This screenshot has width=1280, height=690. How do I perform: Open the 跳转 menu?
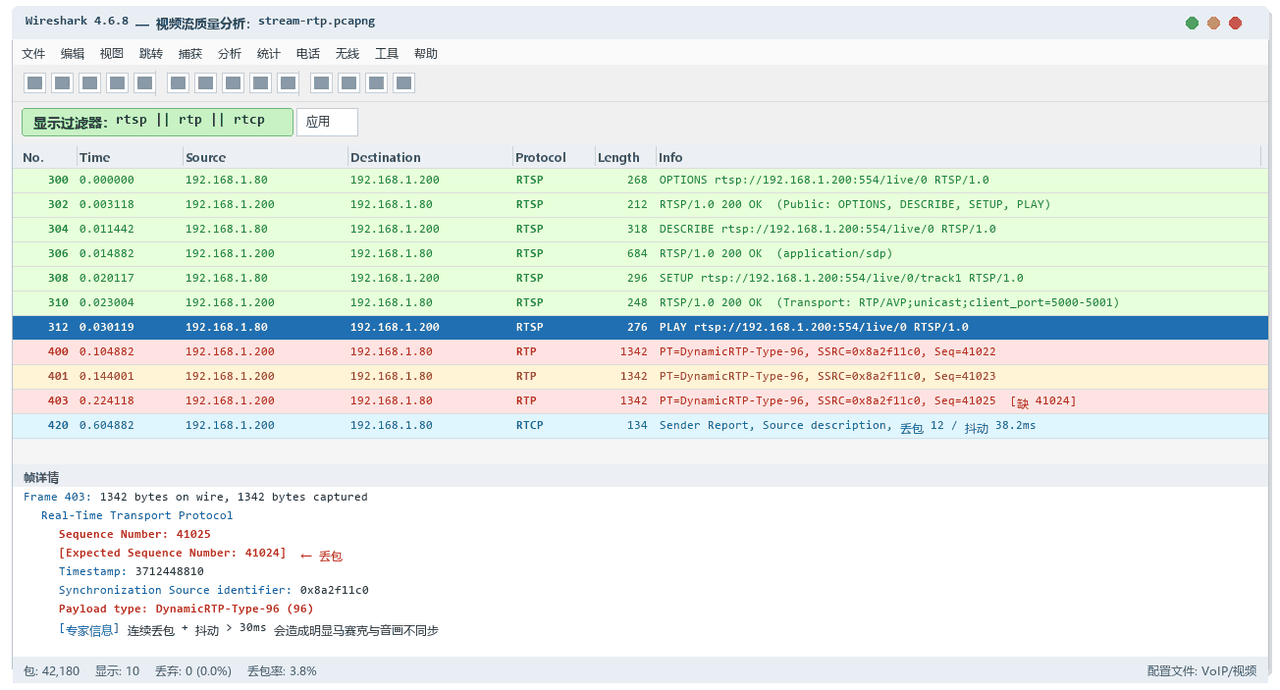tap(150, 54)
